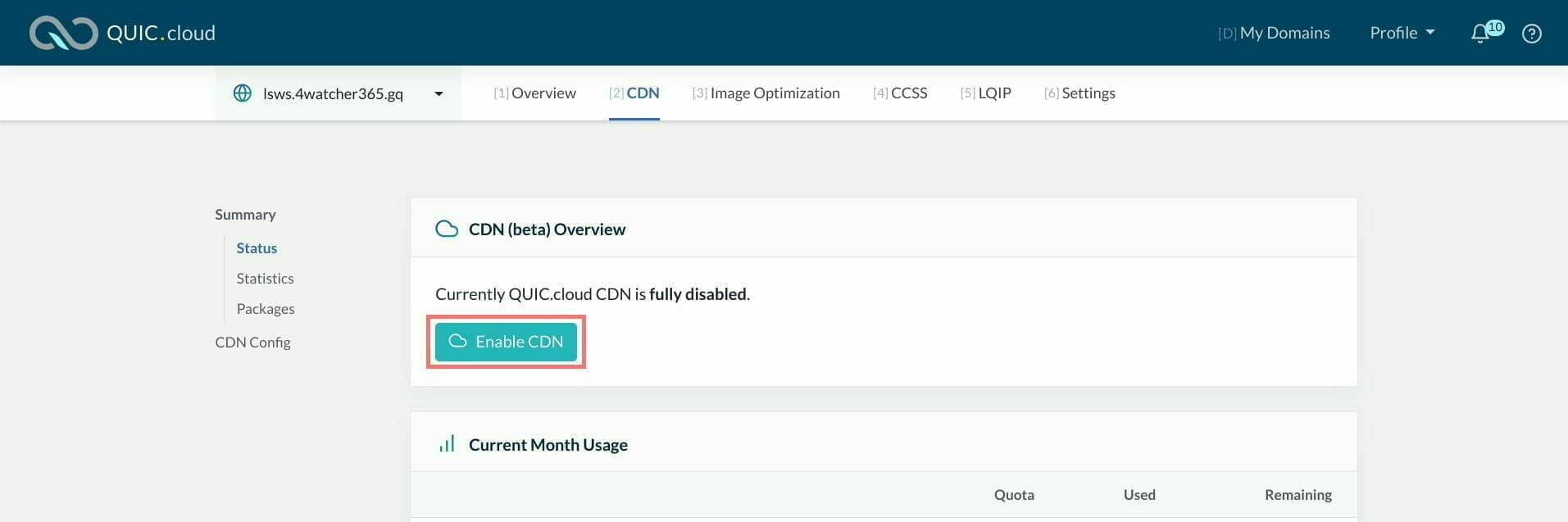Open the Profile dropdown menu
Viewport: 1568px width, 522px height.
1402,33
